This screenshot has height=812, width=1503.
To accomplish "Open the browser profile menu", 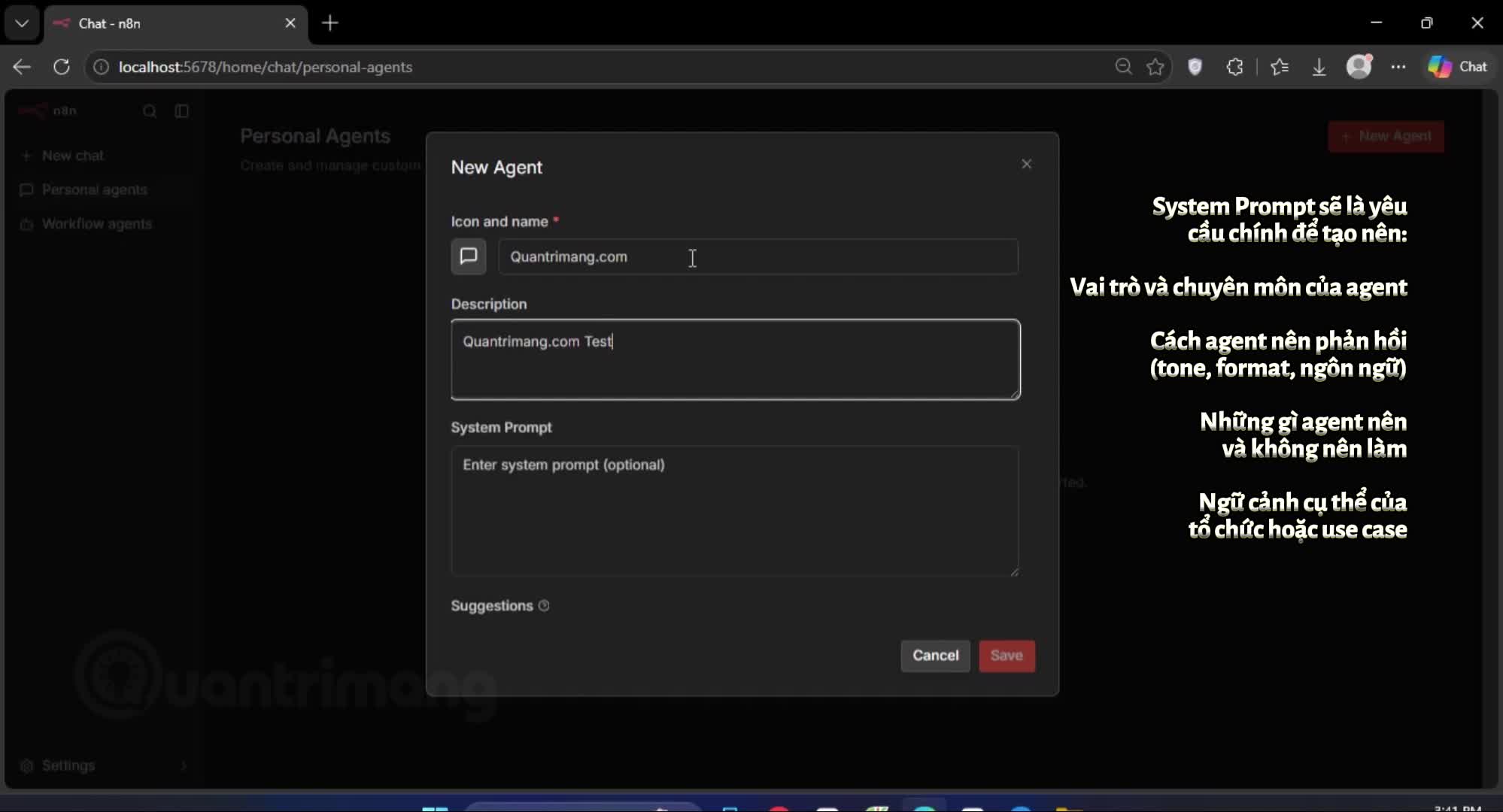I will pos(1359,67).
